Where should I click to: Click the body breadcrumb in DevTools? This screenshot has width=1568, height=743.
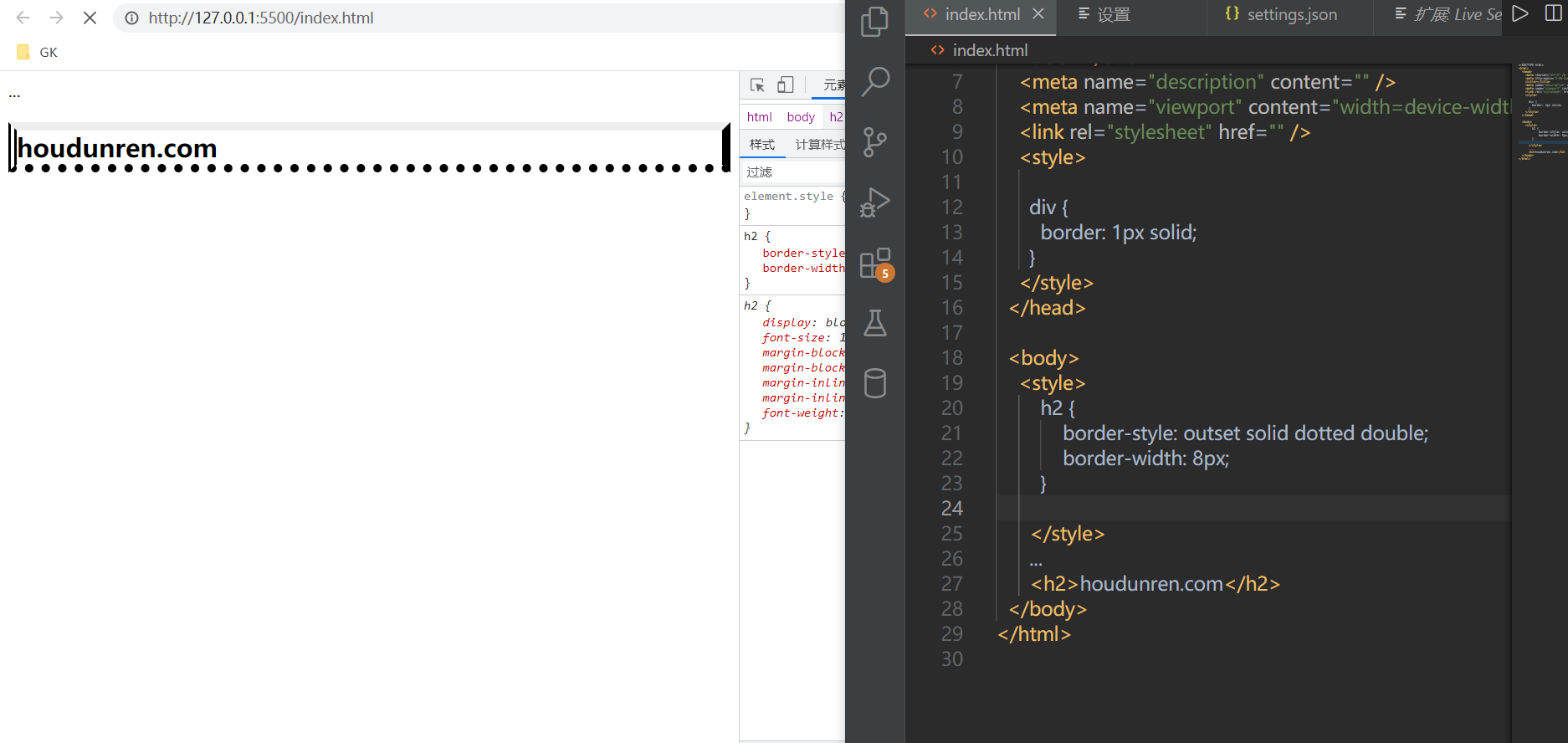[x=800, y=117]
